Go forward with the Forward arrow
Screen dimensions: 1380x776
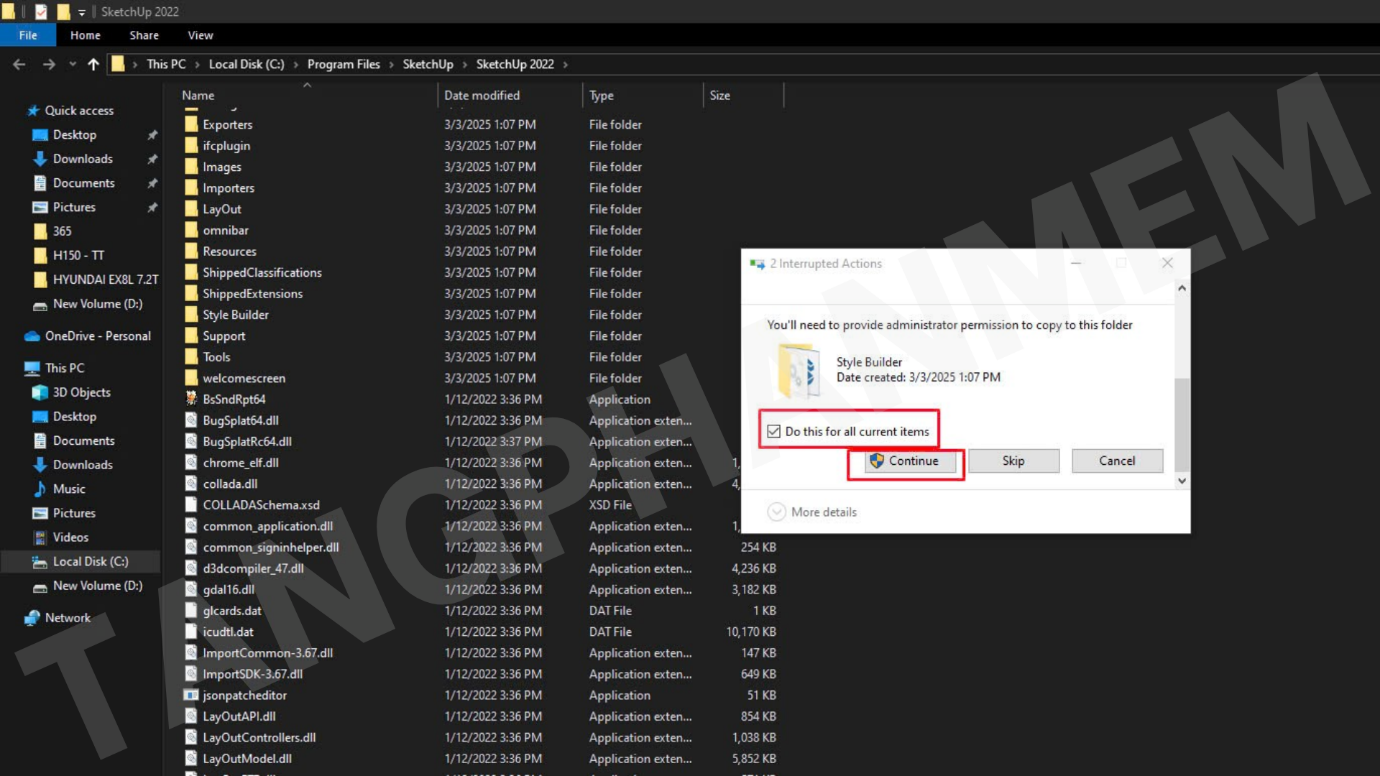tap(48, 64)
